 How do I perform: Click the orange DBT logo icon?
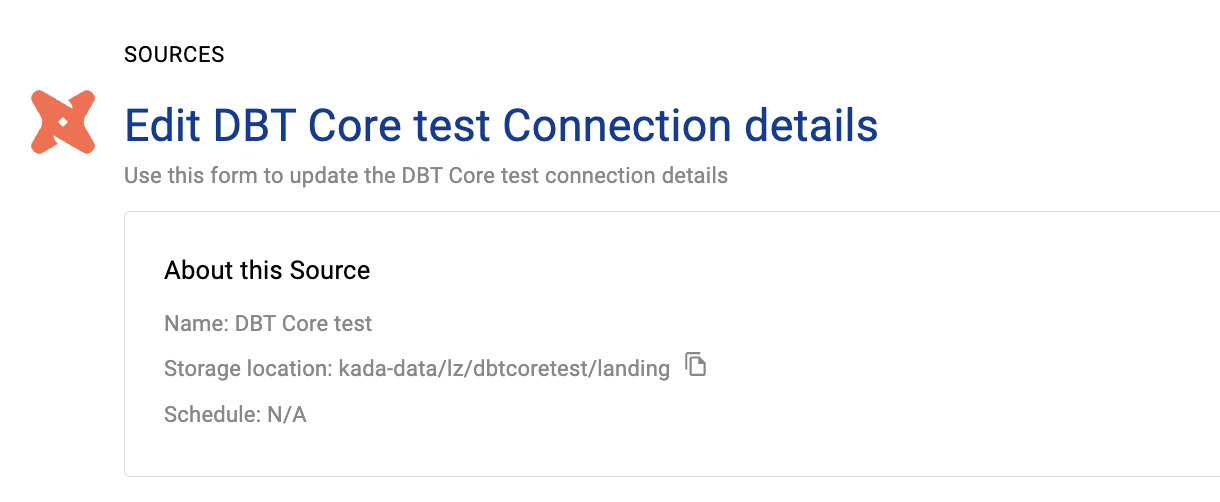point(62,122)
